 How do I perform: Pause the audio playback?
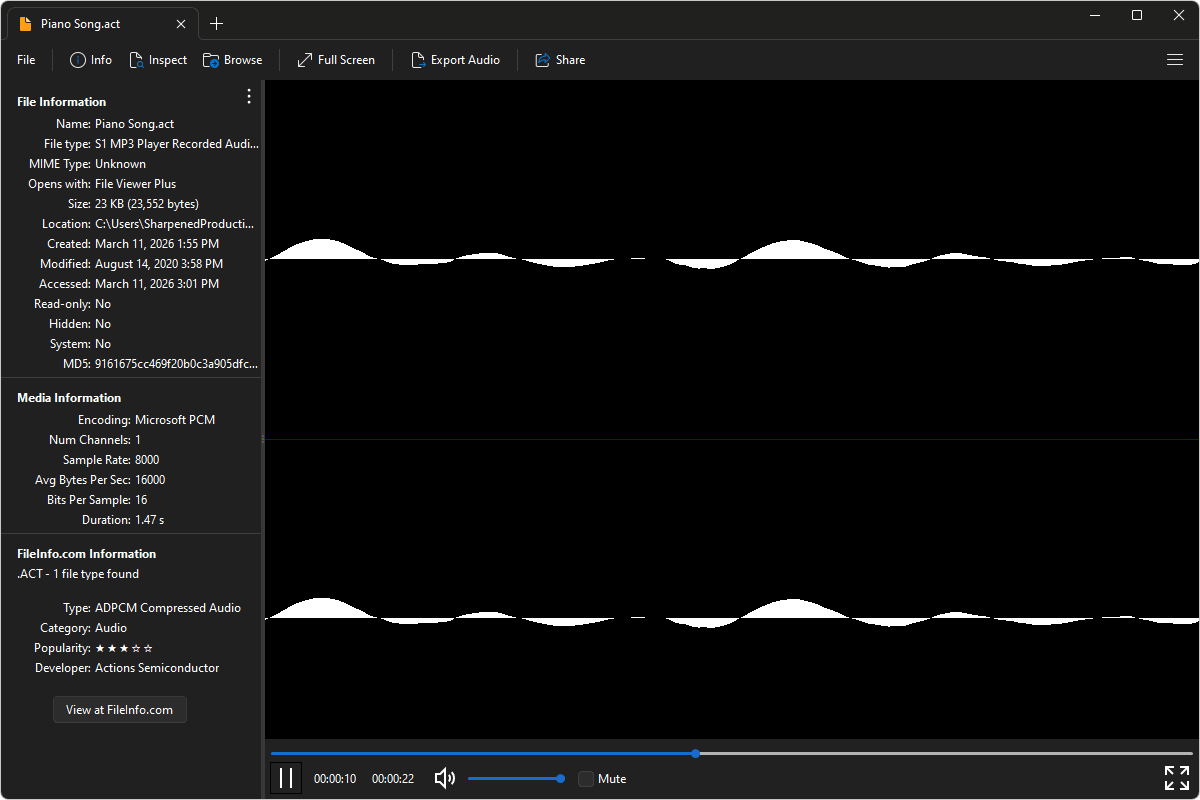pos(286,778)
